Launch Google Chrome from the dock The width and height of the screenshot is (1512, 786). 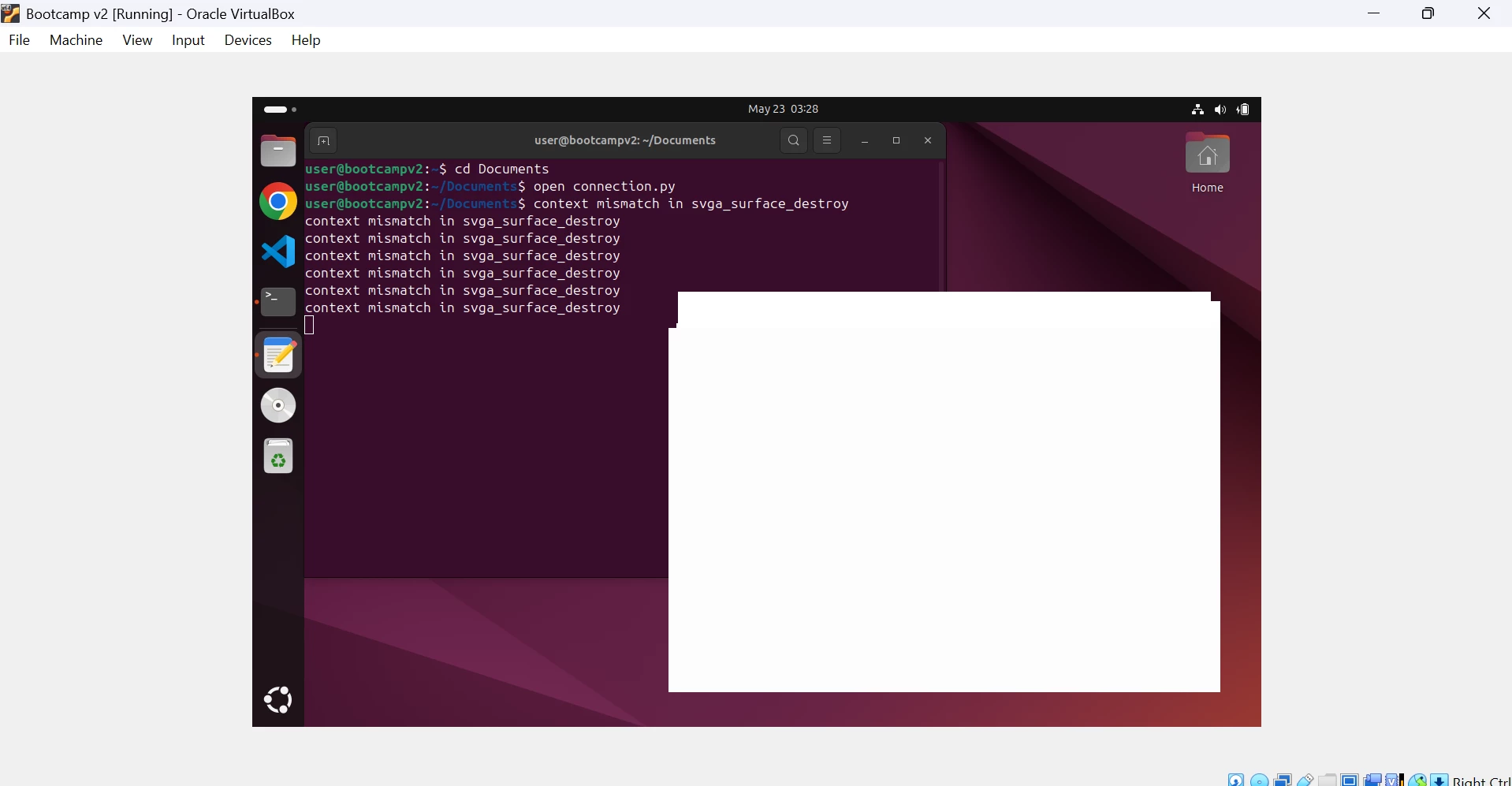(278, 202)
